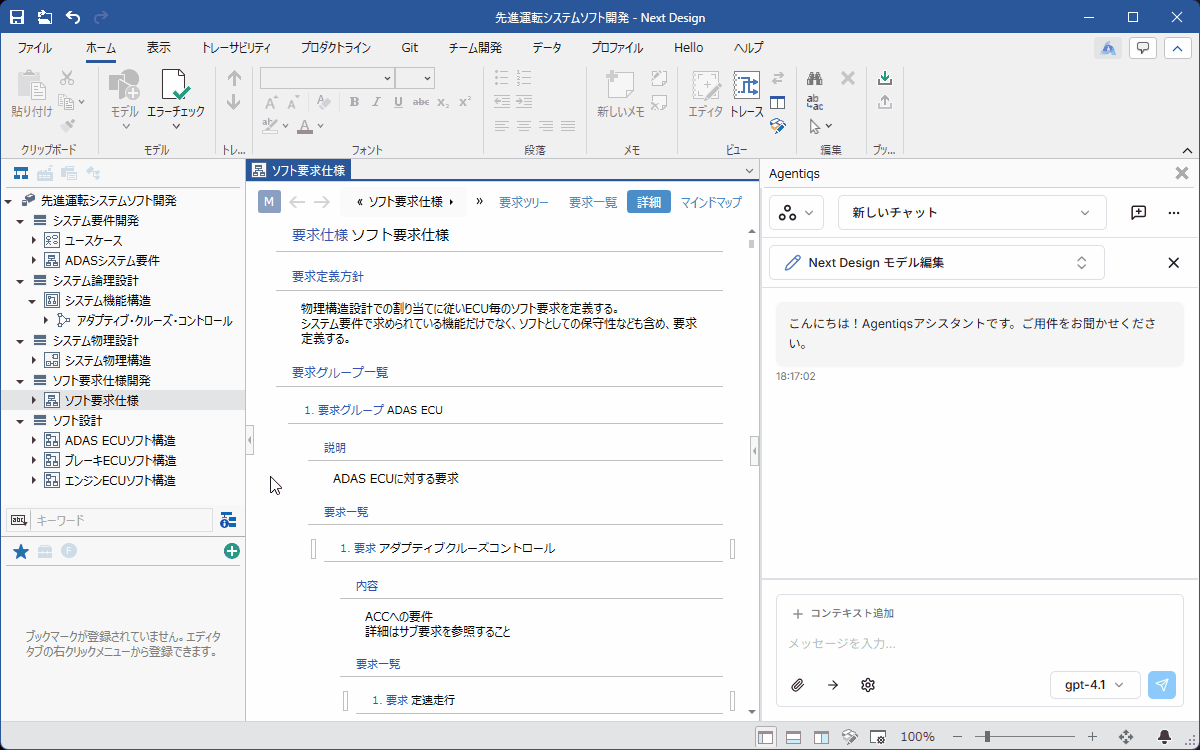Viewport: 1200px width, 750px height.
Task: Switch to the トレーサビリティ ribbon tab
Action: pos(236,48)
